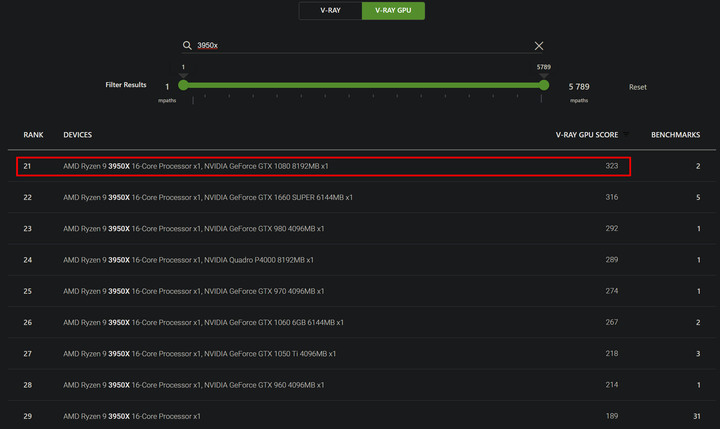
Task: Click the score value 289
Action: (x=611, y=260)
